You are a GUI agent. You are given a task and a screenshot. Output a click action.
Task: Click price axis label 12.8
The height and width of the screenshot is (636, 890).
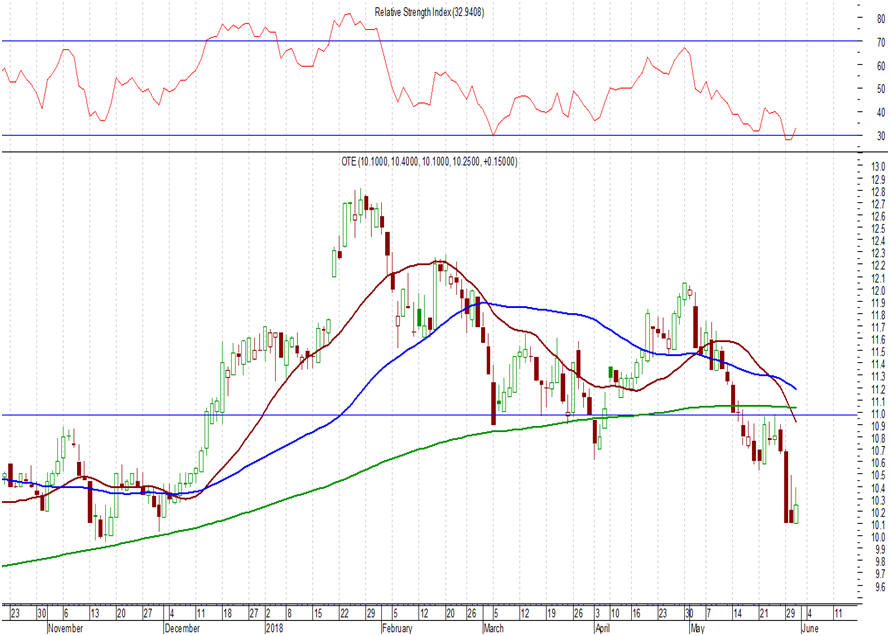tap(878, 192)
